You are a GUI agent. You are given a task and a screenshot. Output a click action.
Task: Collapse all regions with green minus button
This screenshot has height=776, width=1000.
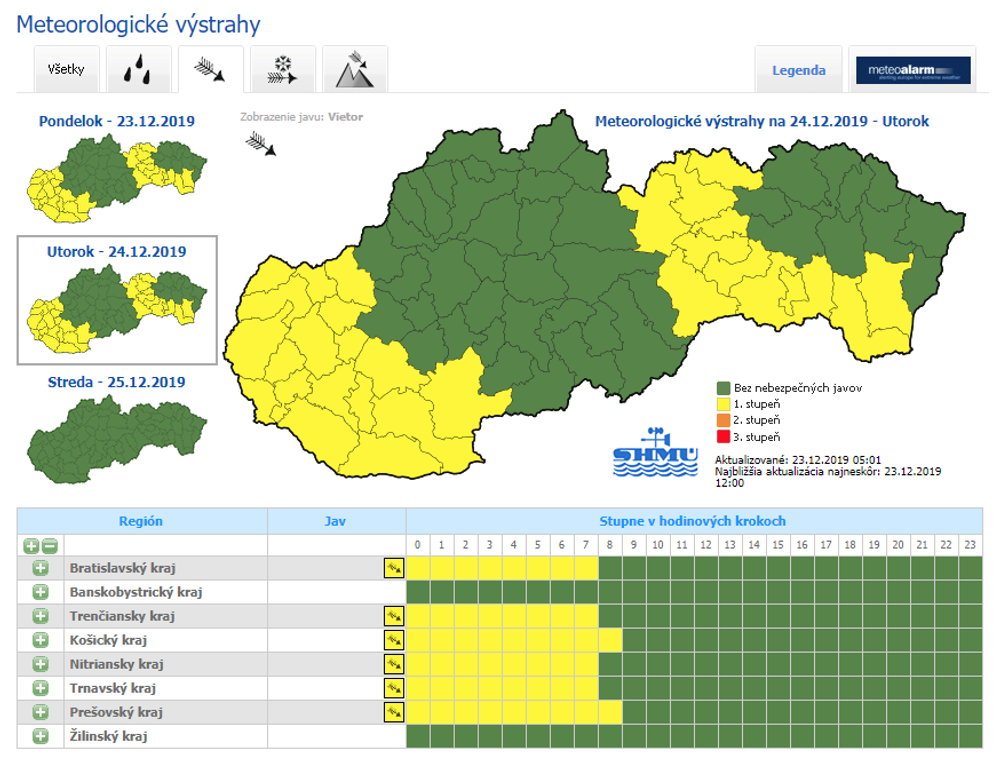(49, 546)
